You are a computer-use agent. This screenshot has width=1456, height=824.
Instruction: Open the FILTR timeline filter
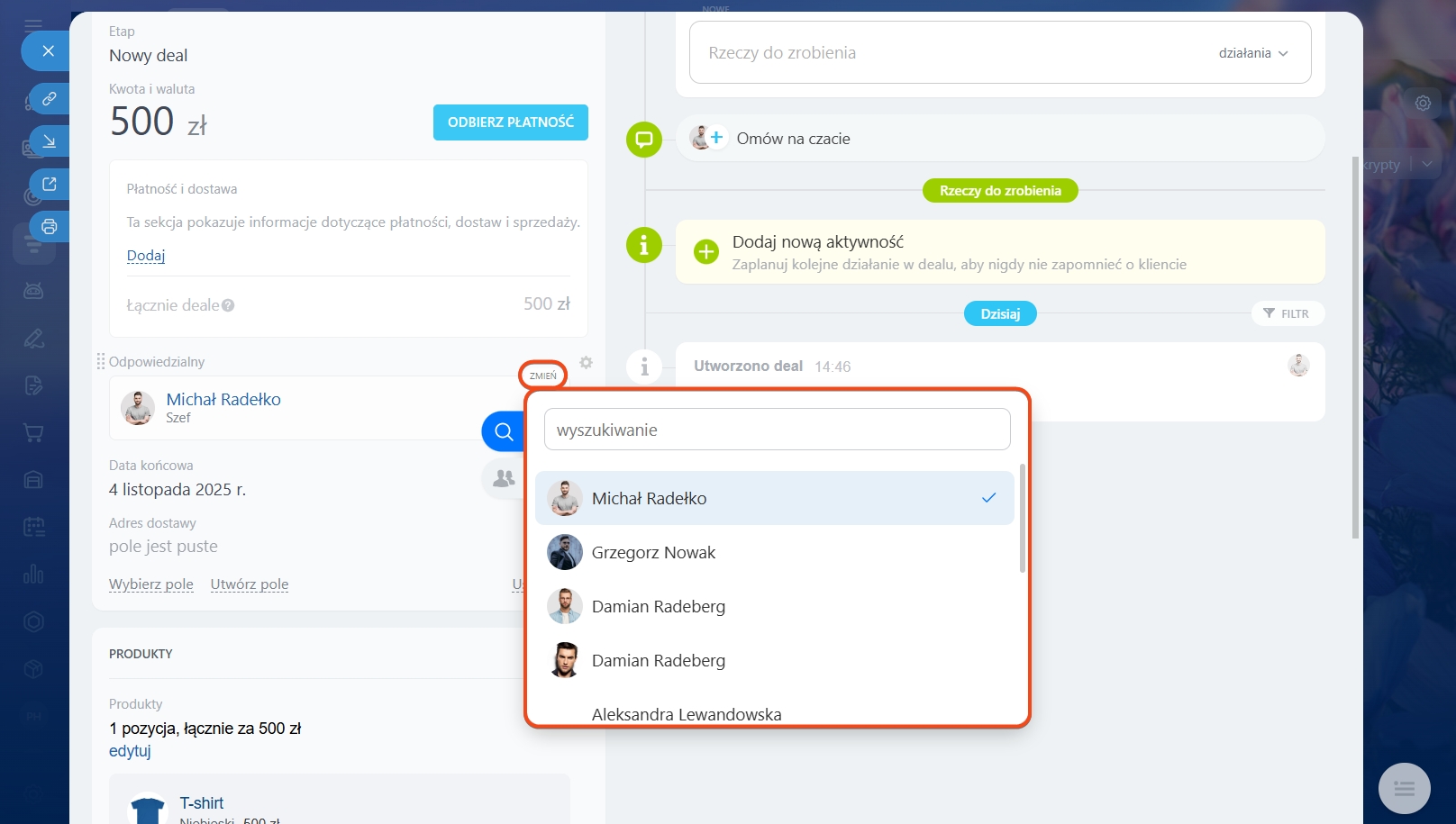(x=1287, y=313)
